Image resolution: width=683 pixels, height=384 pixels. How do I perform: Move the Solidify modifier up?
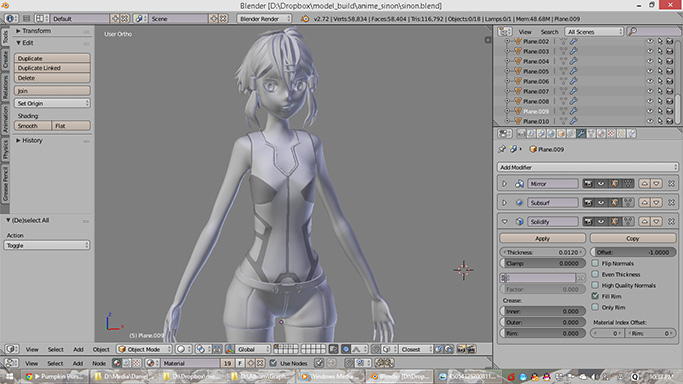click(644, 222)
